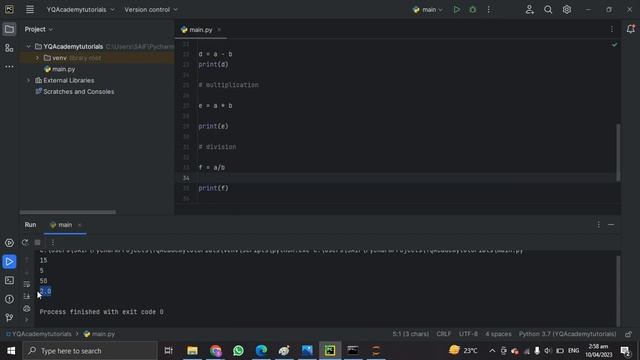Open Search Everywhere magnifier icon
This screenshot has height=360, width=640.
click(548, 9)
